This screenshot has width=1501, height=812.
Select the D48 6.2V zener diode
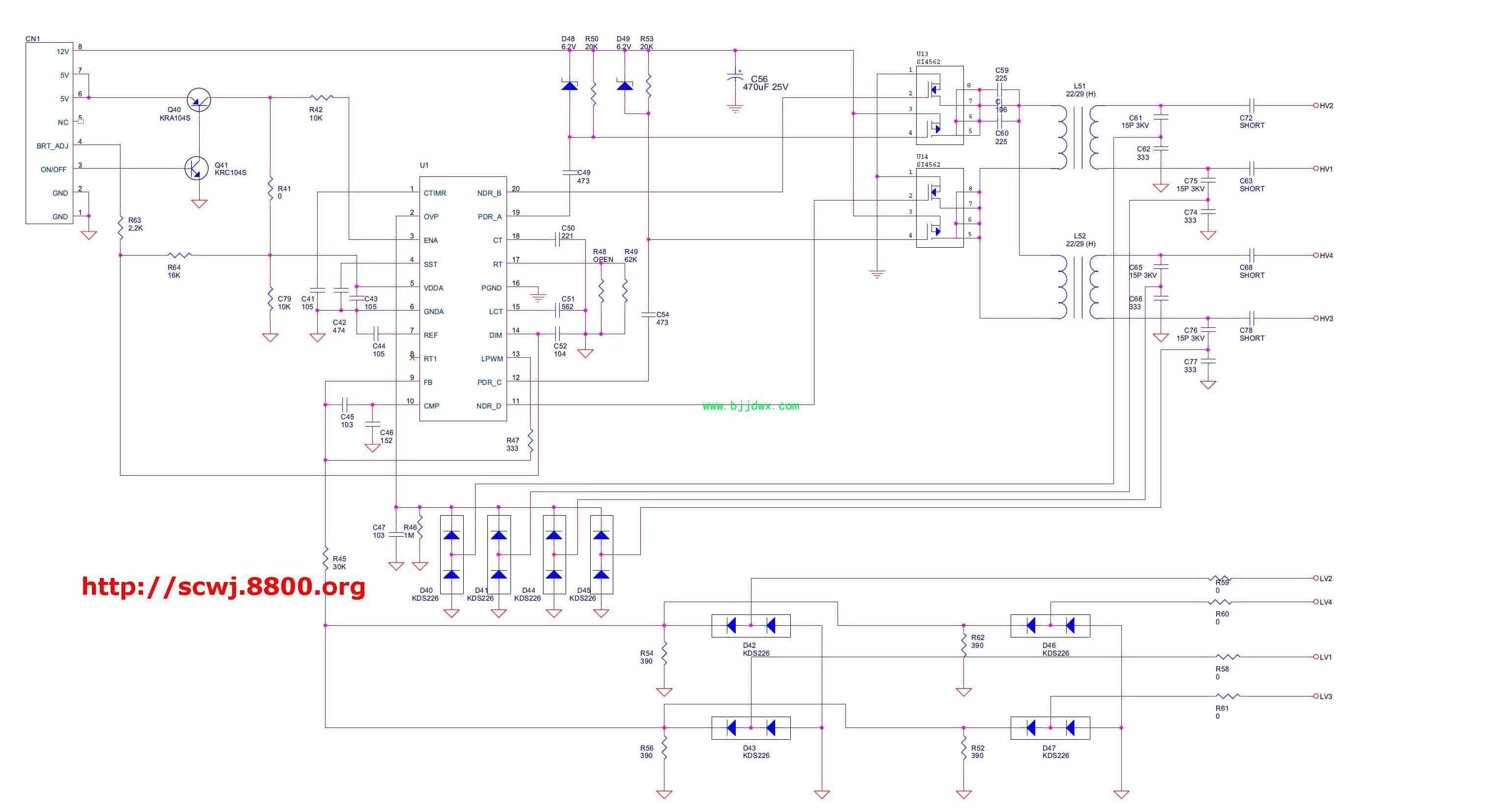pyautogui.click(x=570, y=86)
